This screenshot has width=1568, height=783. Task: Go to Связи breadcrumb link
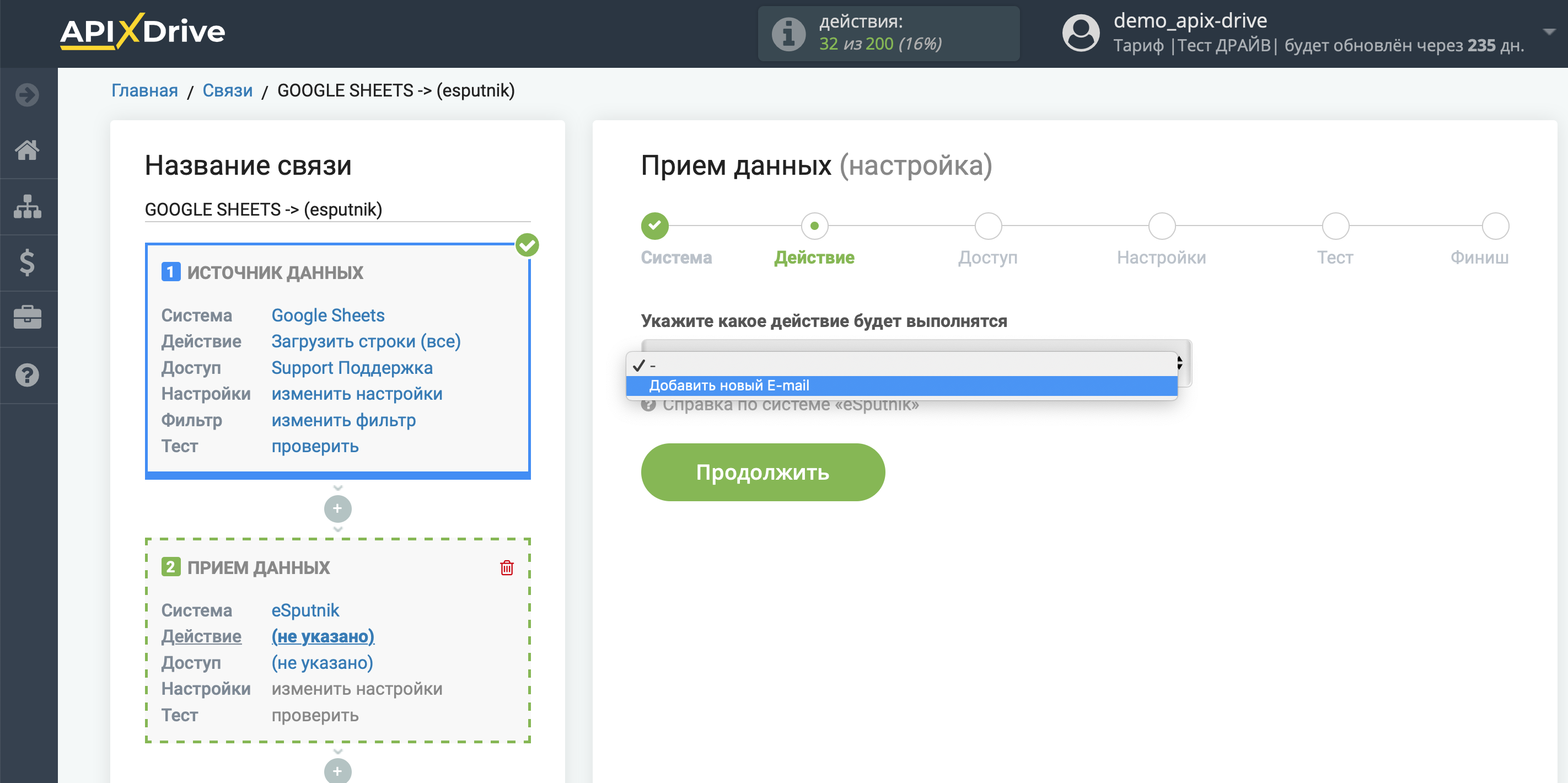[x=227, y=91]
